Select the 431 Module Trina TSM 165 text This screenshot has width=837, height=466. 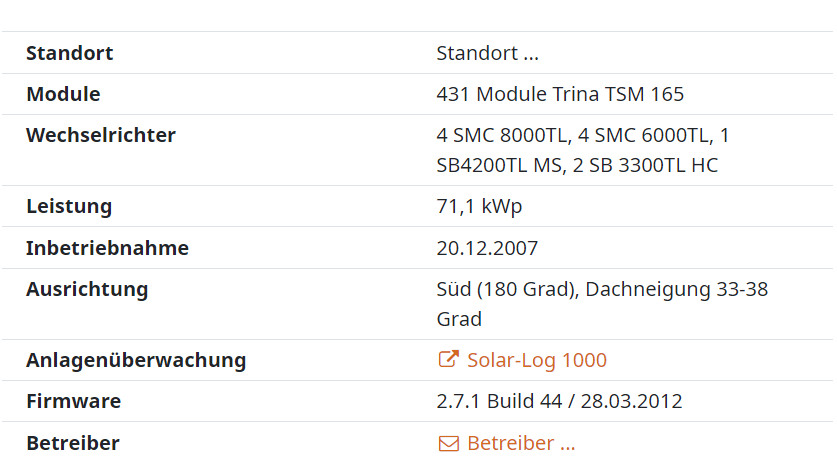click(560, 95)
